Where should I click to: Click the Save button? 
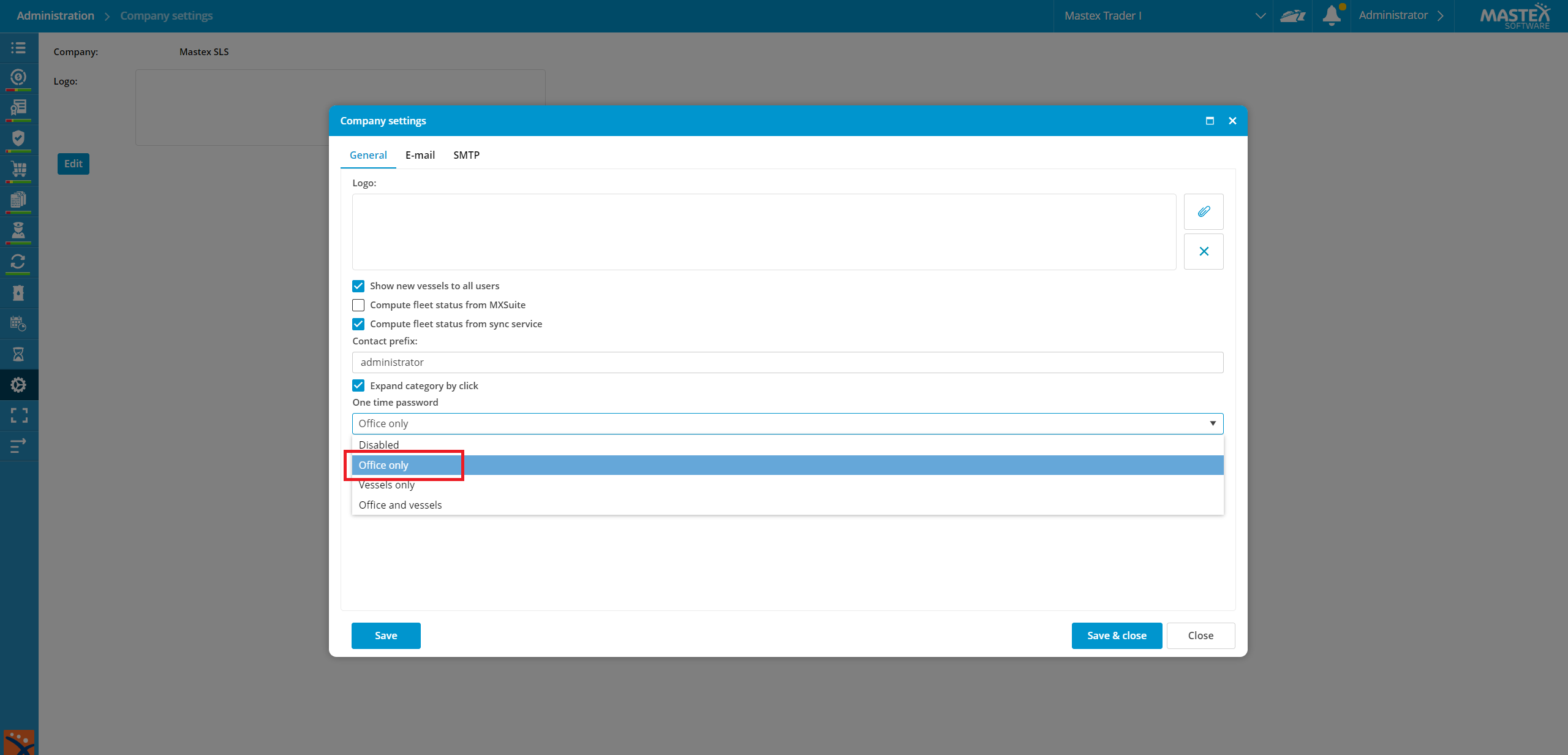[x=386, y=635]
